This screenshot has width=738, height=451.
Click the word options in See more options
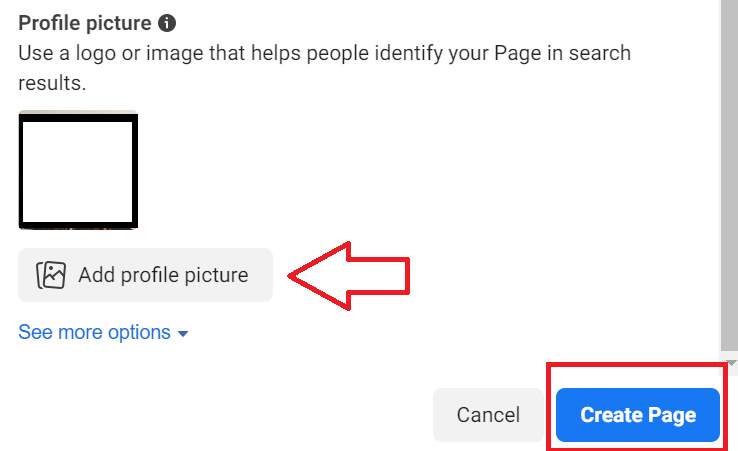139,332
